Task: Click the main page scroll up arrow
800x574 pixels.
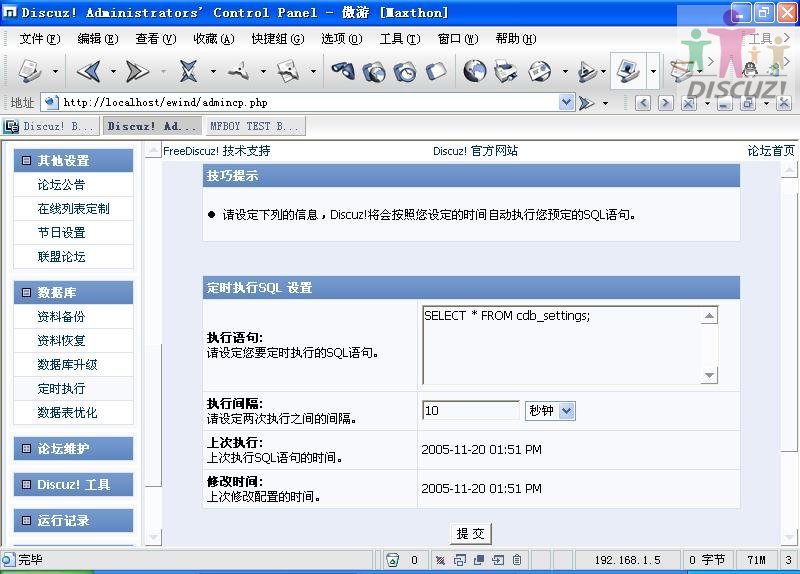Action: (x=789, y=169)
